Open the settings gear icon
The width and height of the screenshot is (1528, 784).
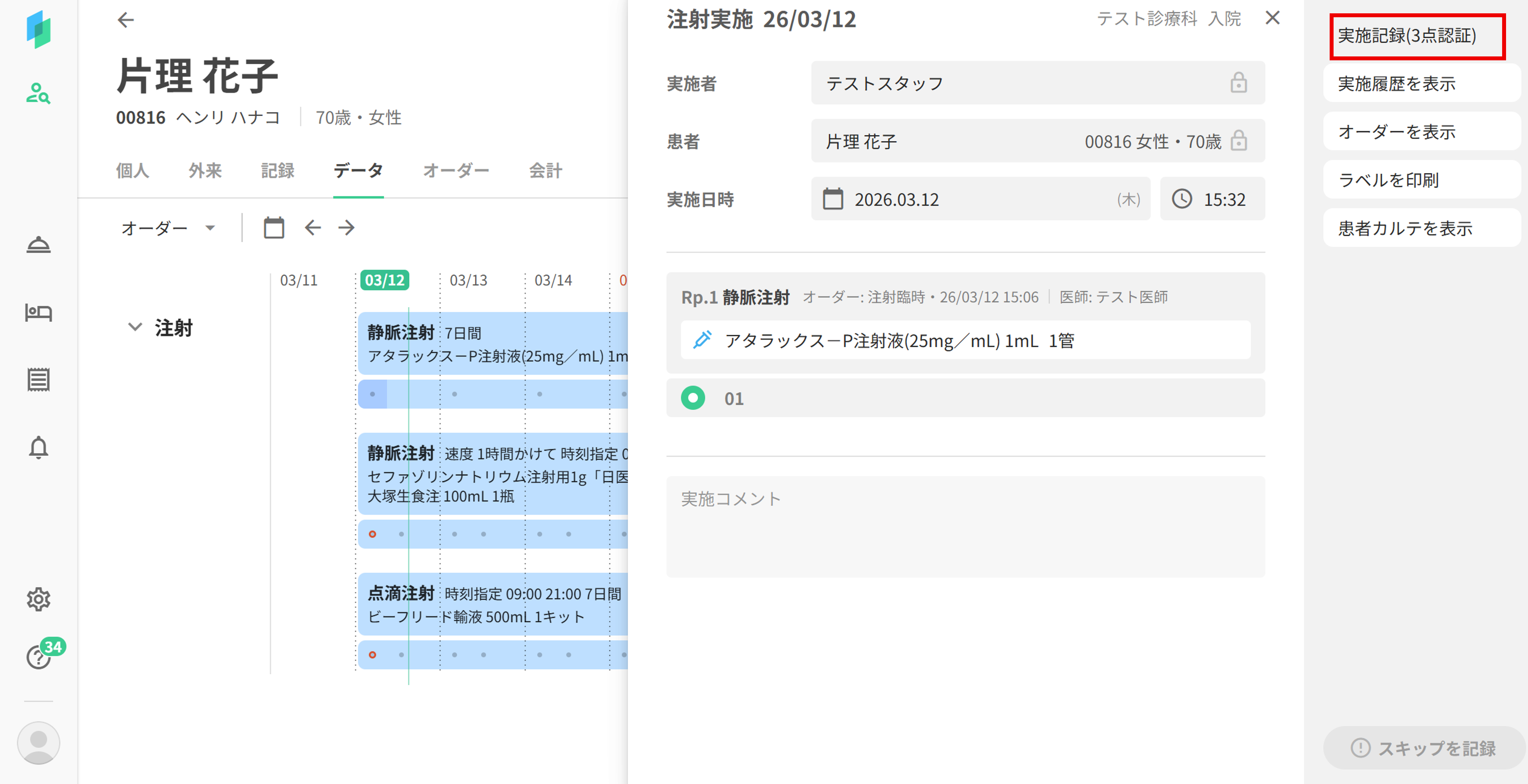click(38, 599)
